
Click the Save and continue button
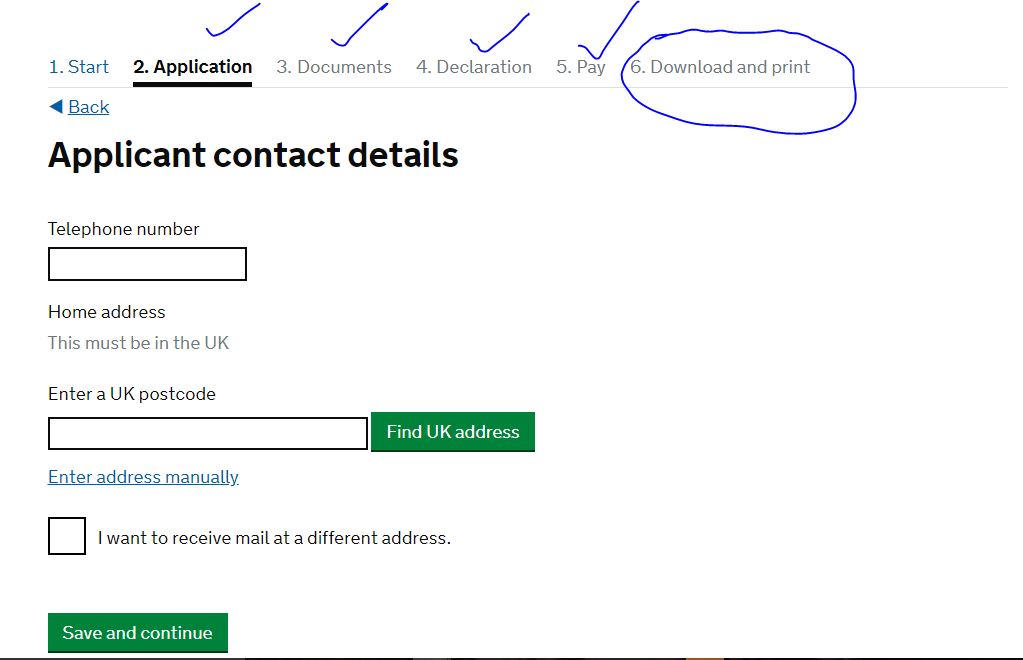[x=138, y=633]
